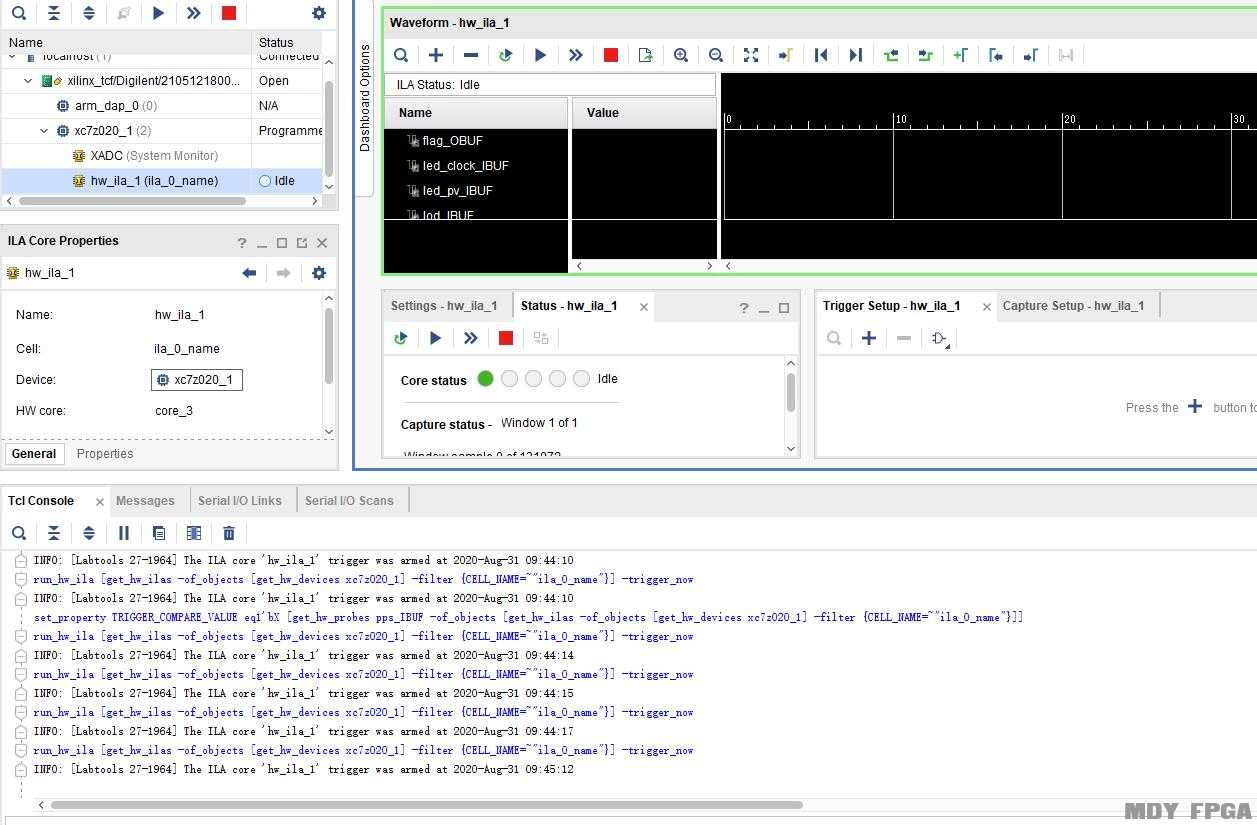Go to next marker in the waveform
Image resolution: width=1257 pixels, height=825 pixels.
[x=1030, y=55]
